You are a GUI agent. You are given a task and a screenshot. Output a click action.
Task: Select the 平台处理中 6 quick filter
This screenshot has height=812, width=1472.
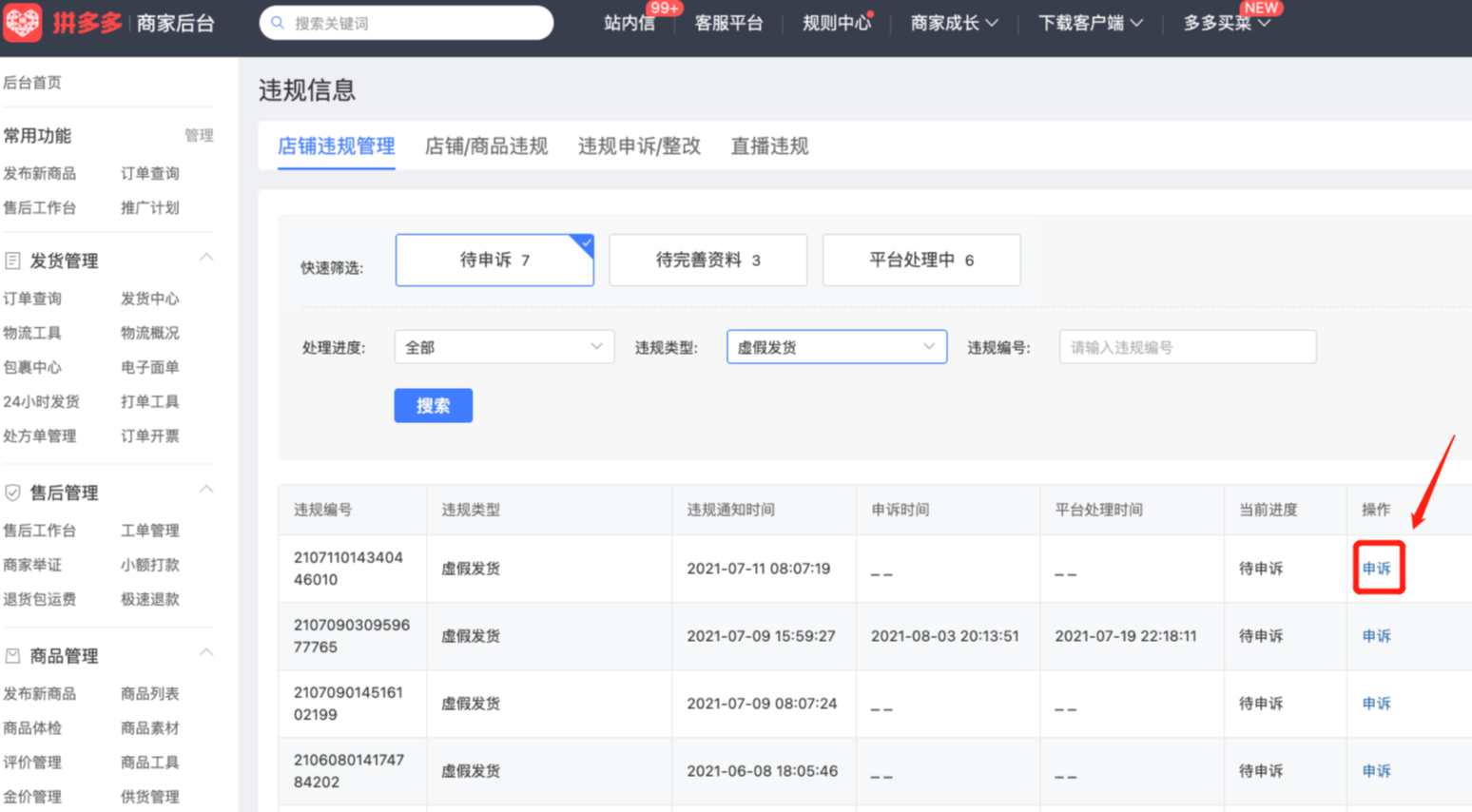(x=920, y=260)
